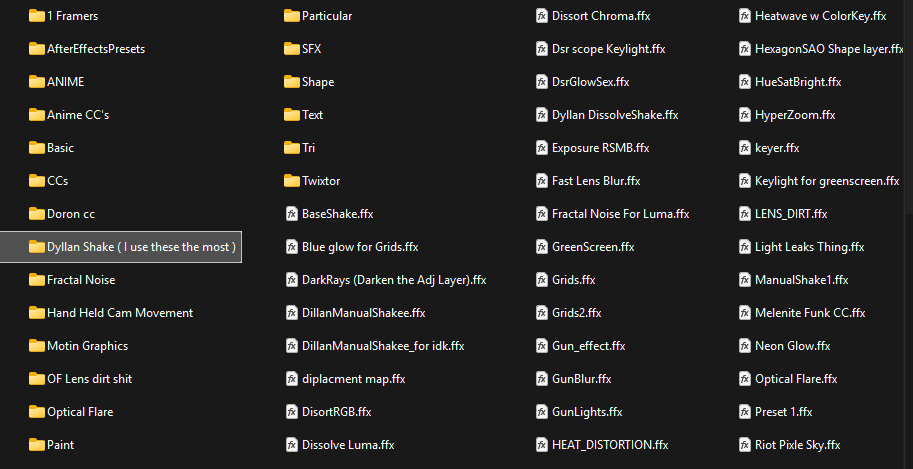This screenshot has height=469, width=913.
Task: Click the Basic folder icon
Action: point(37,148)
